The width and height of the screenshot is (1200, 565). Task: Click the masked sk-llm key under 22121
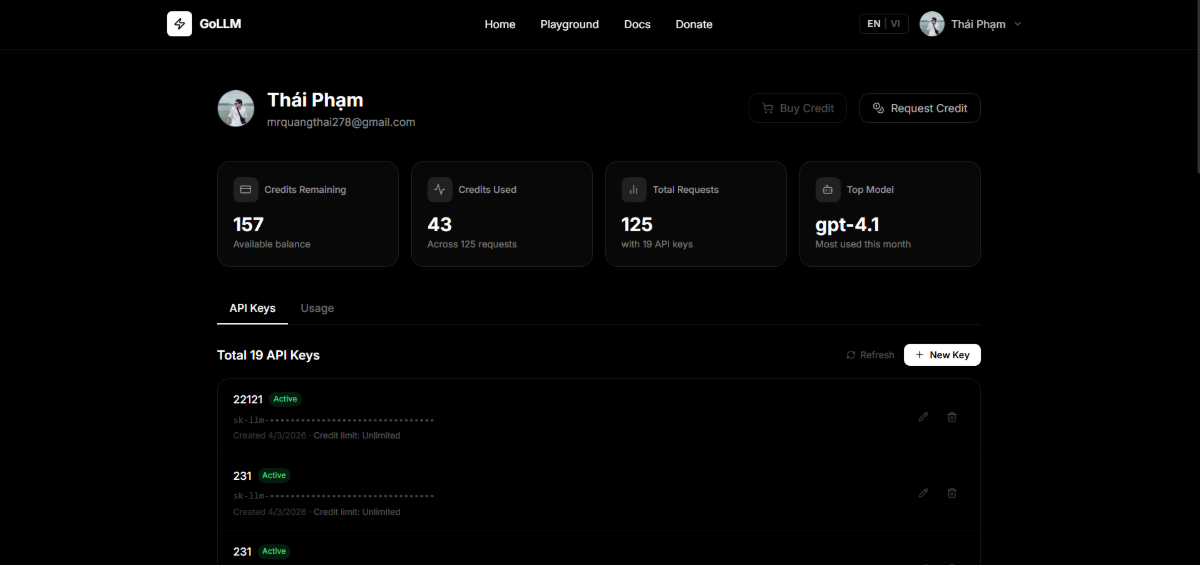333,420
